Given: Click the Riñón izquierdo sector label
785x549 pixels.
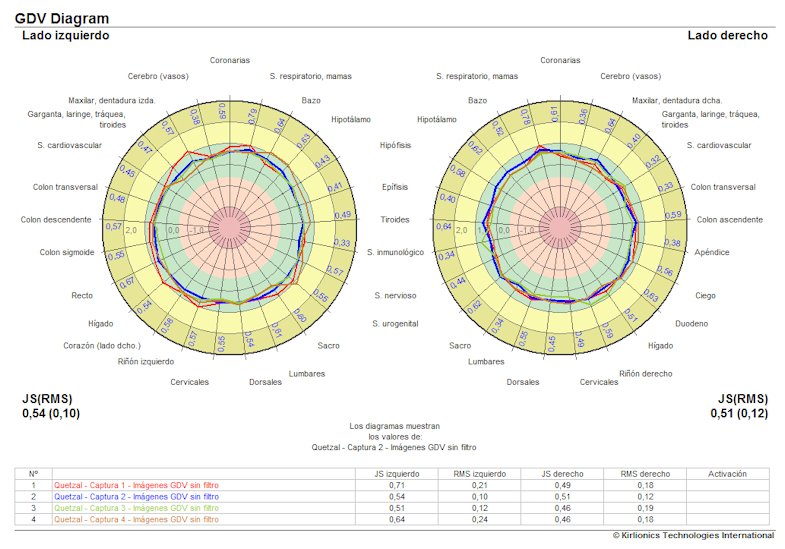Looking at the screenshot, I should point(146,361).
